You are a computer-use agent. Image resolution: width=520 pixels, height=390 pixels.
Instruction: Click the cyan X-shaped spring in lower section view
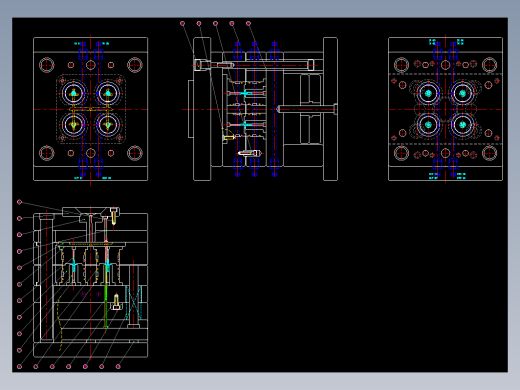pyautogui.click(x=134, y=302)
